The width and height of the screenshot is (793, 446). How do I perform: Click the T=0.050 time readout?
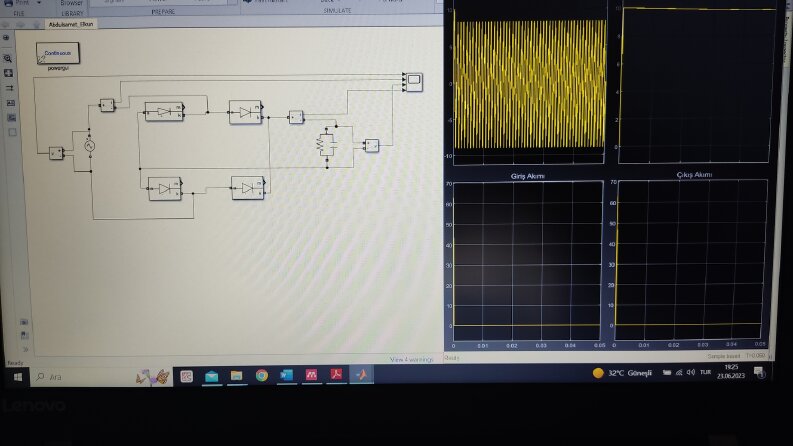pyautogui.click(x=755, y=356)
